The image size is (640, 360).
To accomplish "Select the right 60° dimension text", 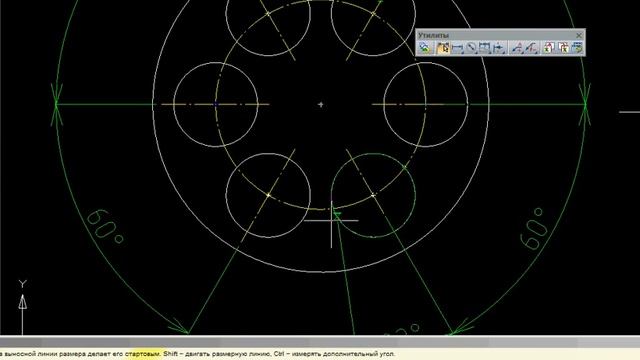I will click(533, 229).
